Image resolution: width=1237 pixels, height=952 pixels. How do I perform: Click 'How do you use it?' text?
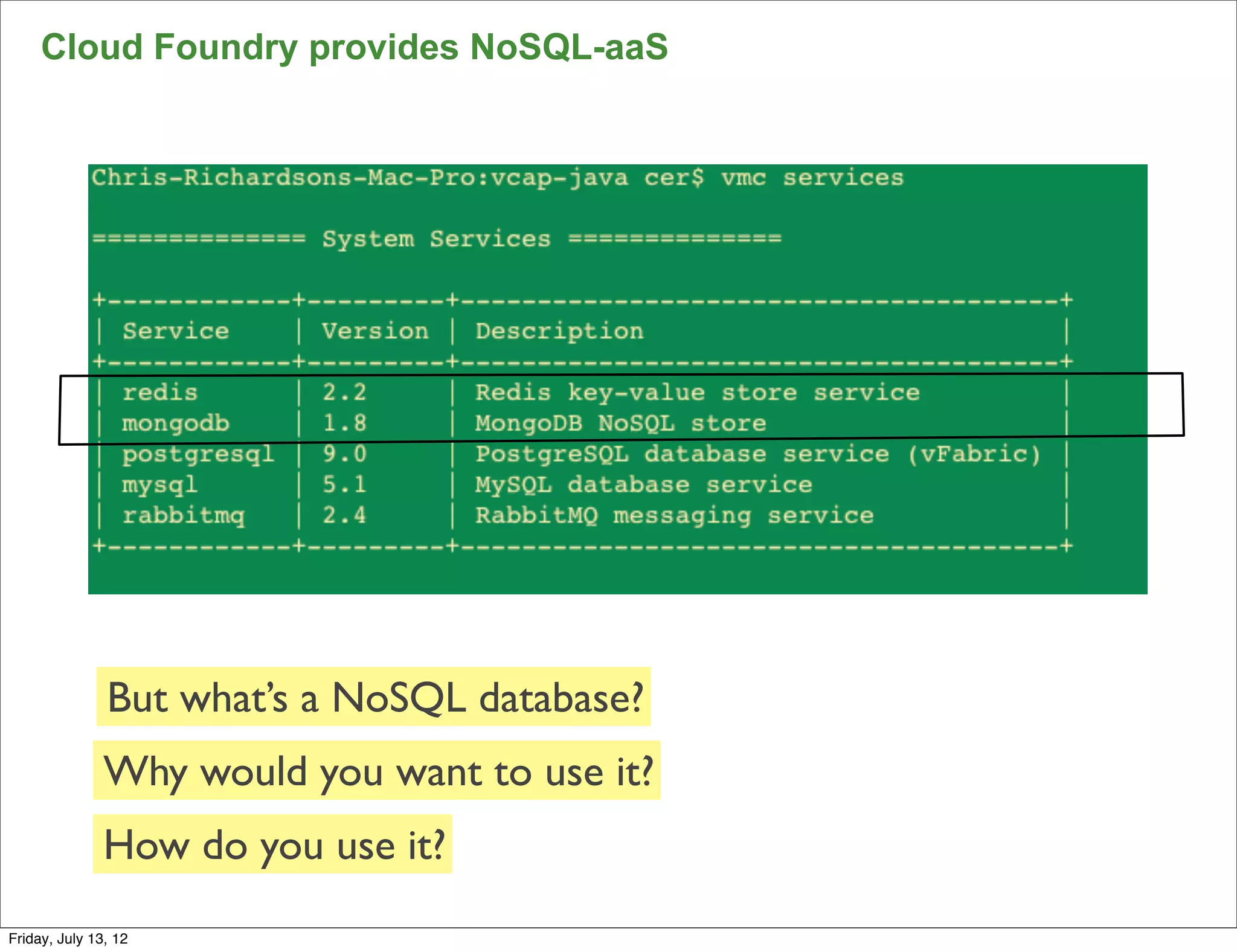(273, 844)
